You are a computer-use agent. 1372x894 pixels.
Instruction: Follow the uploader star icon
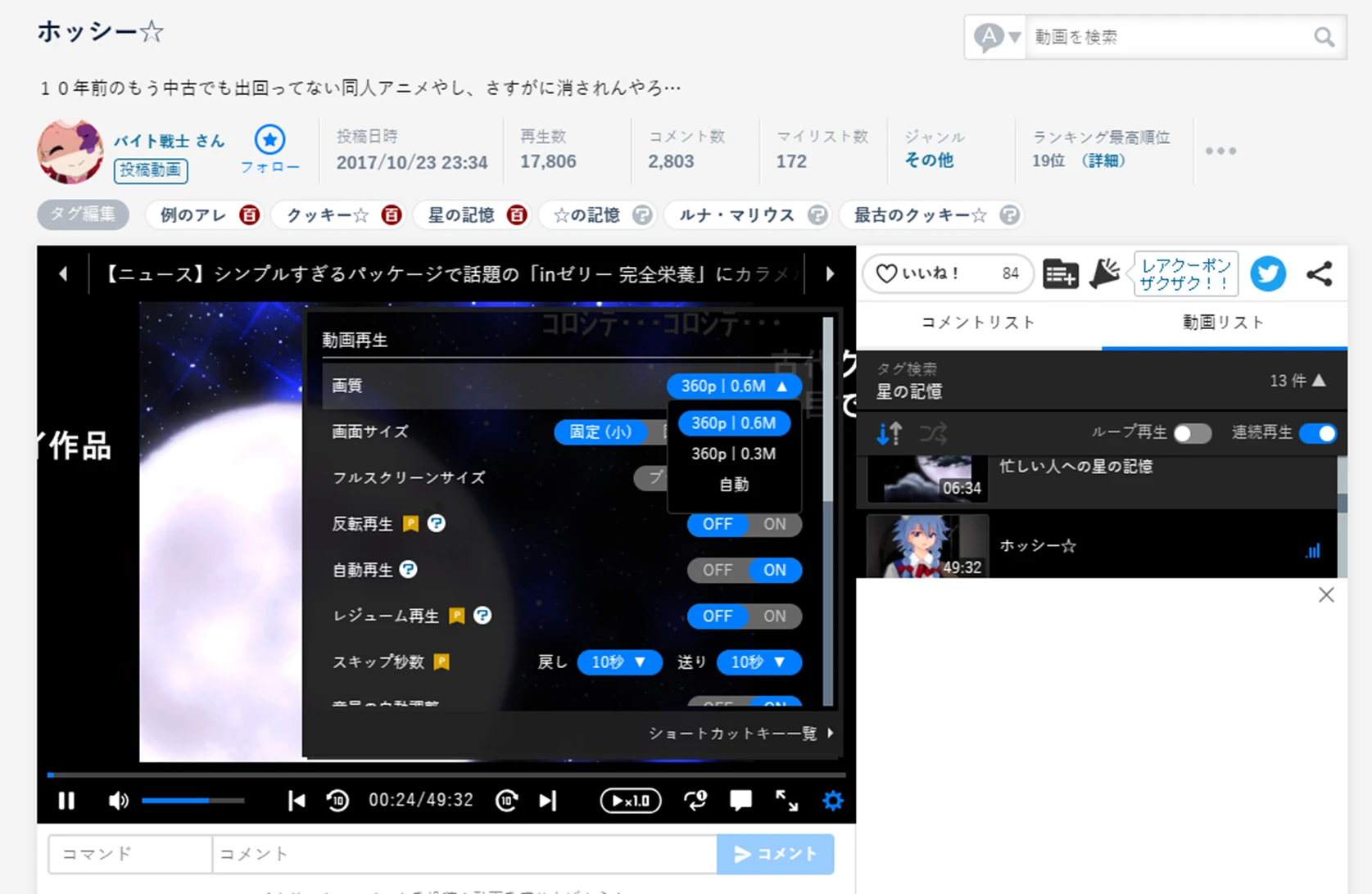click(269, 140)
